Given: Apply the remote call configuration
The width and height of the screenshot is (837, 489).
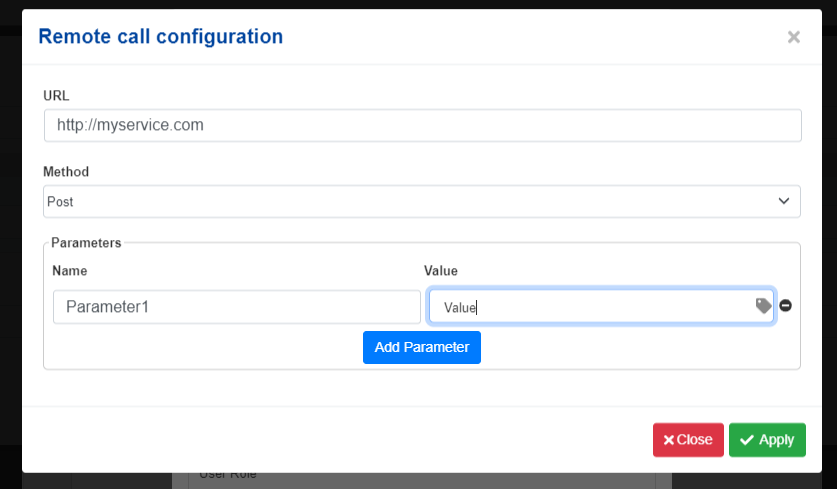Looking at the screenshot, I should tap(767, 440).
